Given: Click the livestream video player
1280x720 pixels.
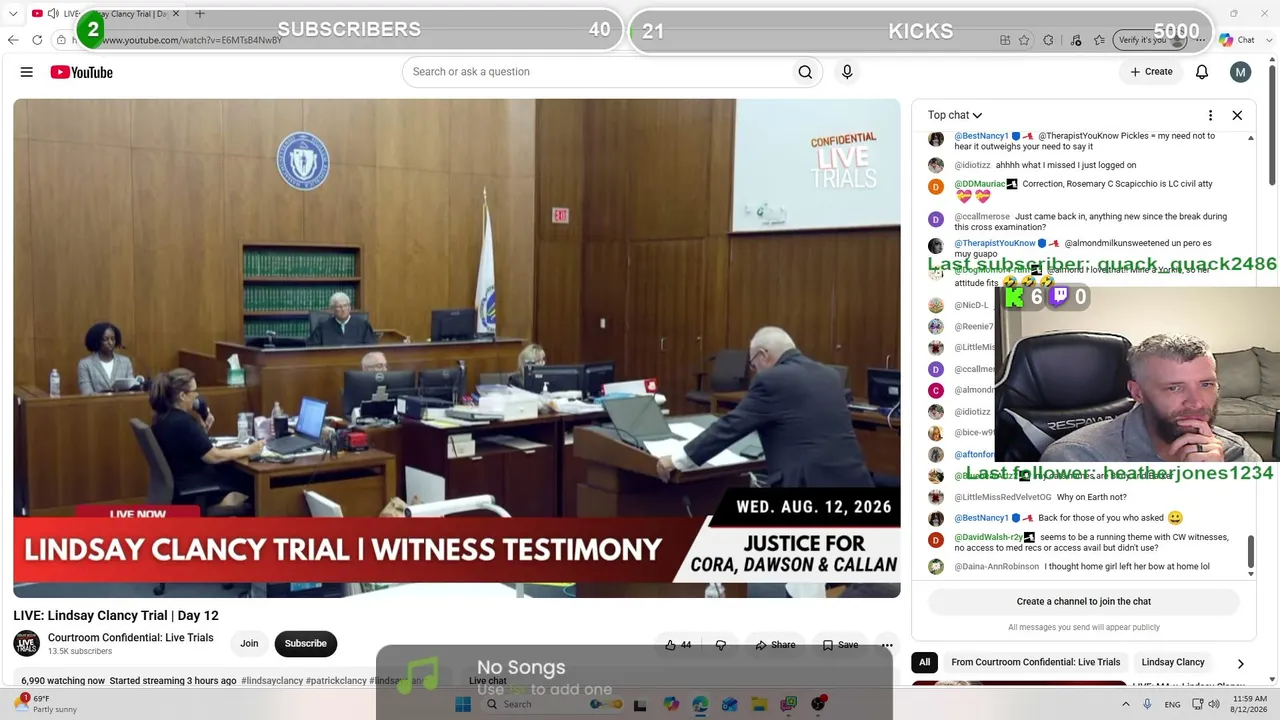Looking at the screenshot, I should 457,348.
